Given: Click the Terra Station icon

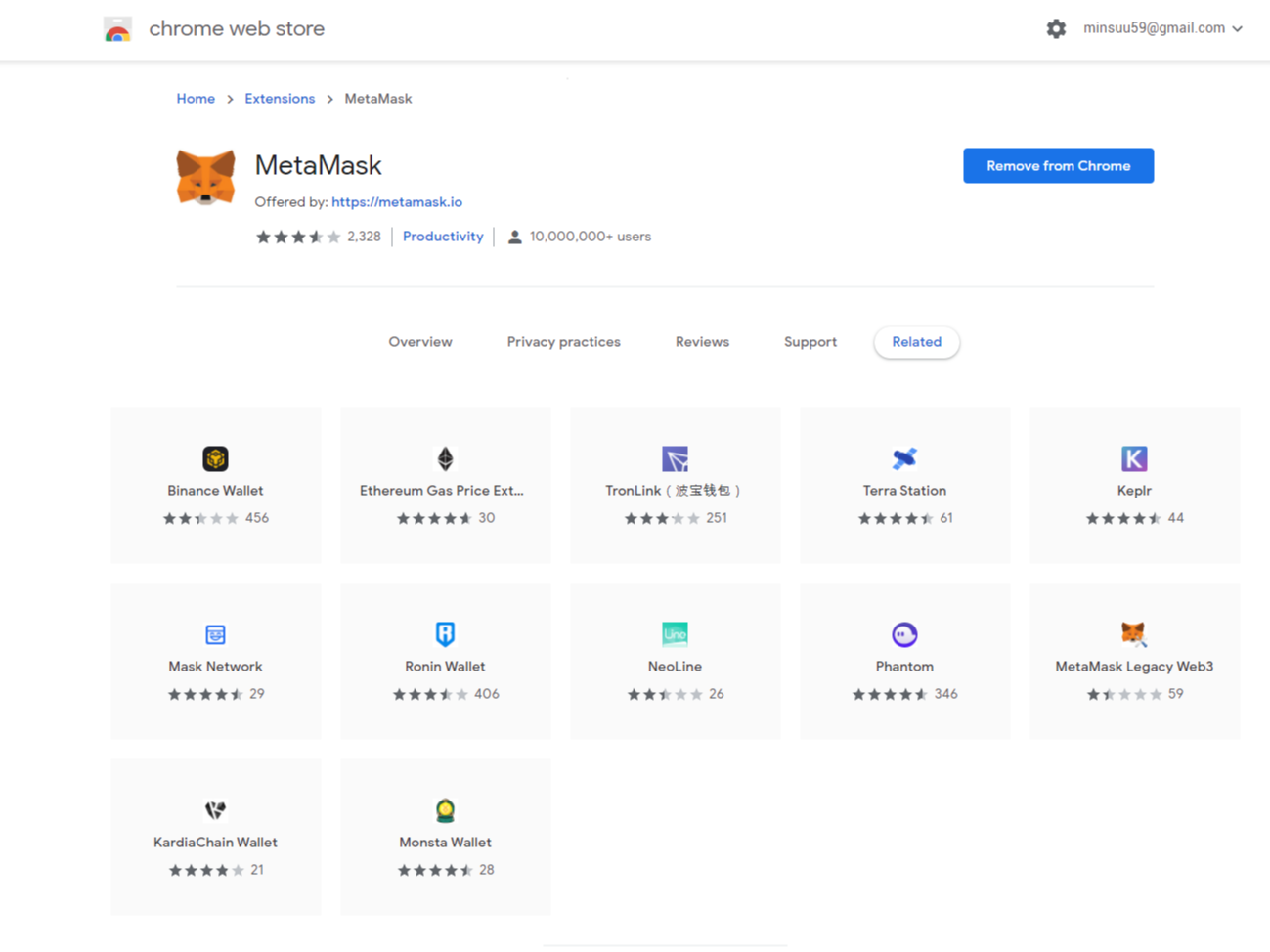Looking at the screenshot, I should pyautogui.click(x=904, y=458).
